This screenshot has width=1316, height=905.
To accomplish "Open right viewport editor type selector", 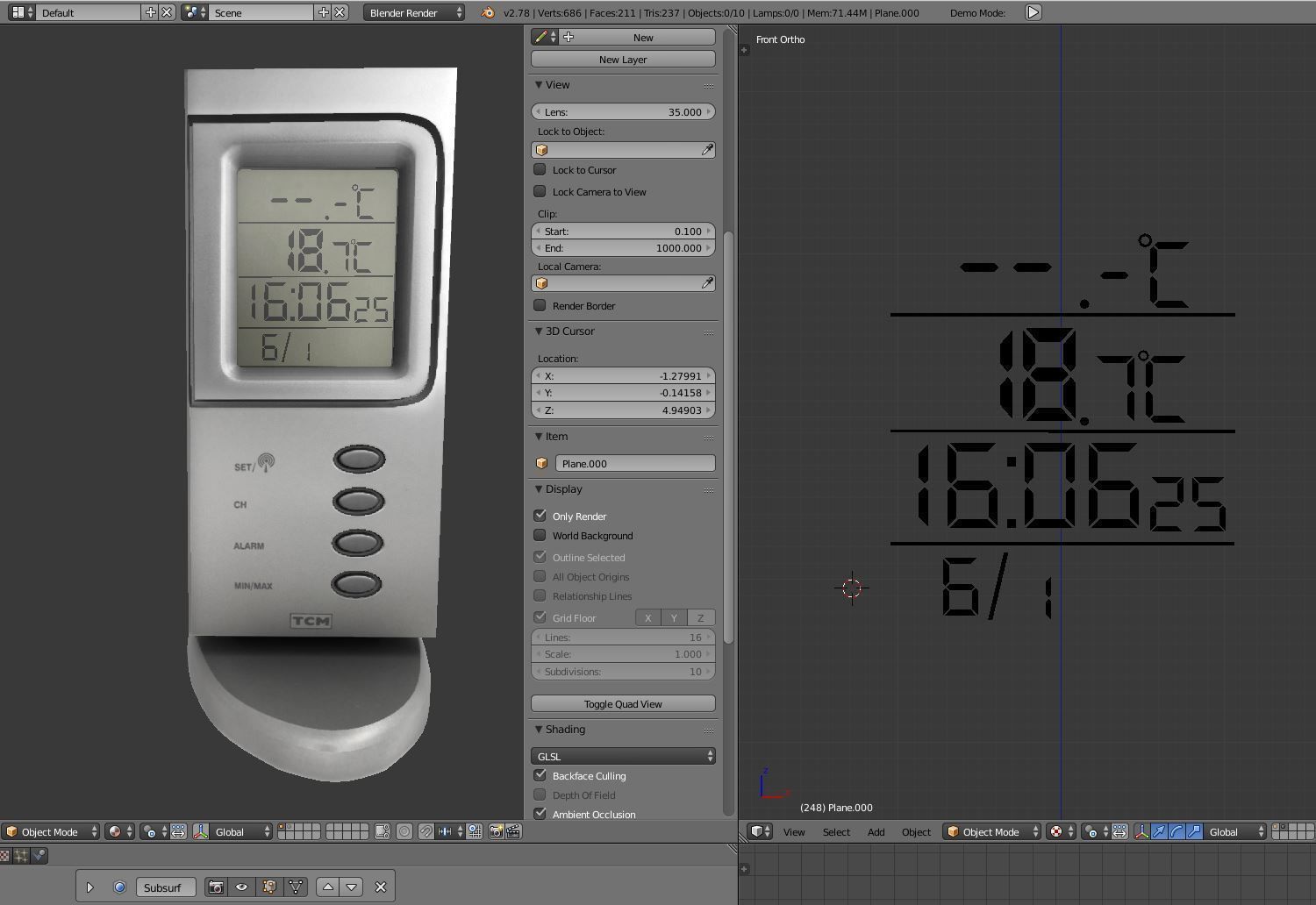I will [x=760, y=831].
